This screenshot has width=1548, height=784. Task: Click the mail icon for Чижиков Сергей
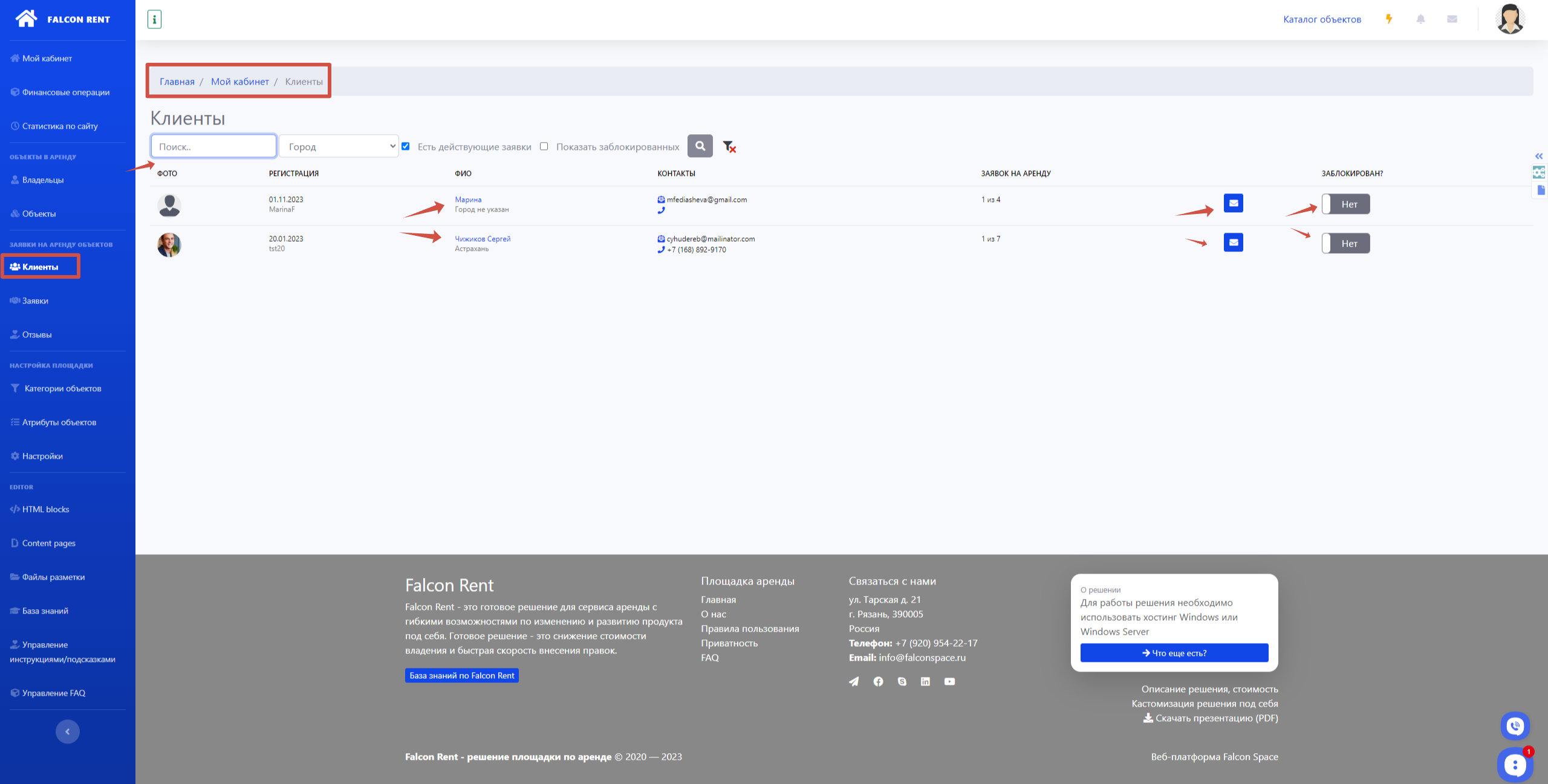click(x=1233, y=242)
